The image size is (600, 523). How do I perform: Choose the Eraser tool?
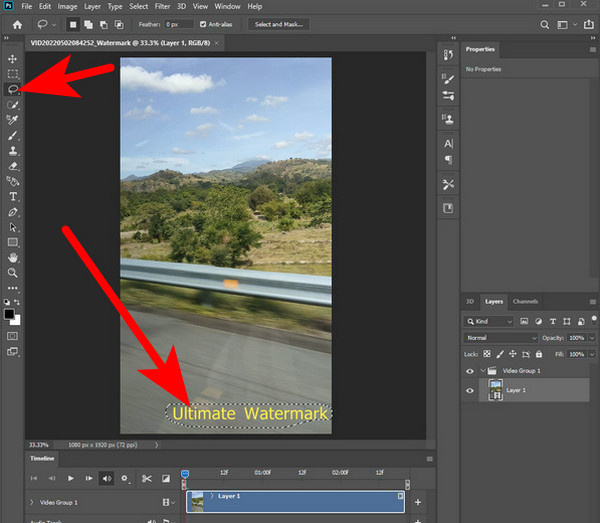(13, 166)
